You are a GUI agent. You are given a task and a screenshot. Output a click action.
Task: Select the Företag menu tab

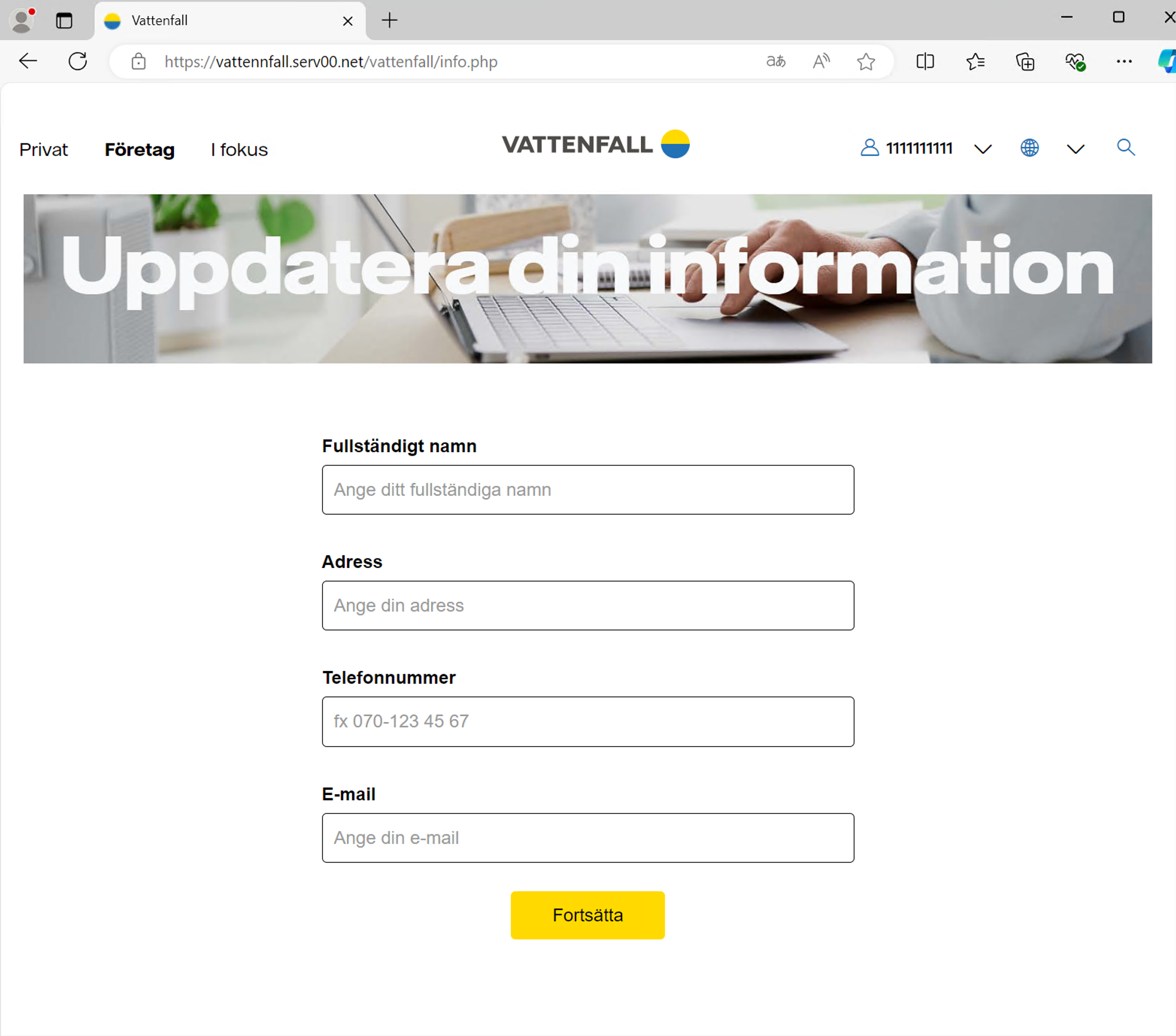[140, 150]
